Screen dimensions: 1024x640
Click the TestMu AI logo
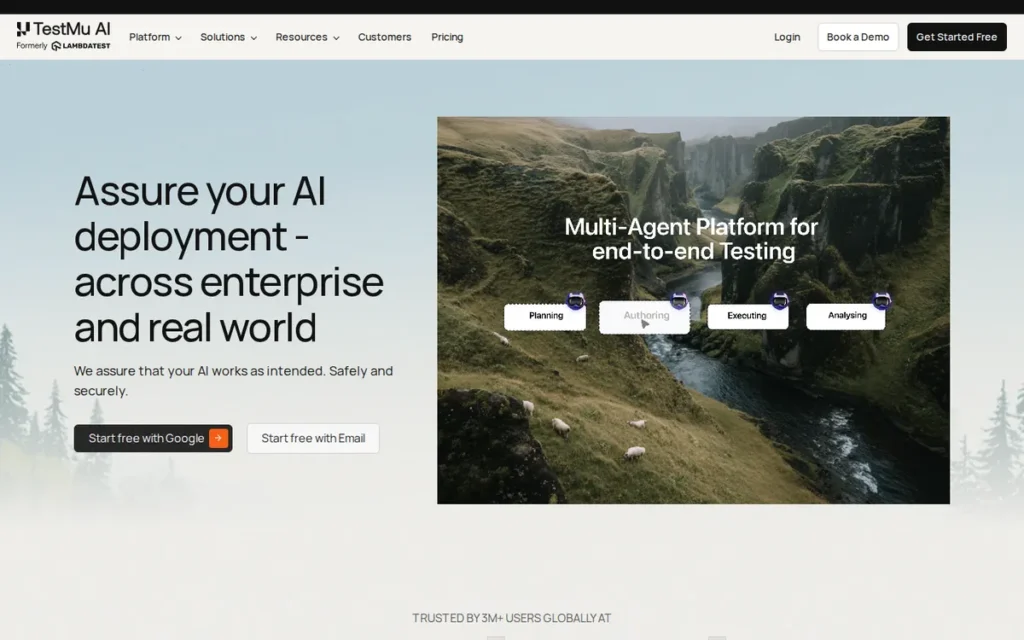coord(63,29)
